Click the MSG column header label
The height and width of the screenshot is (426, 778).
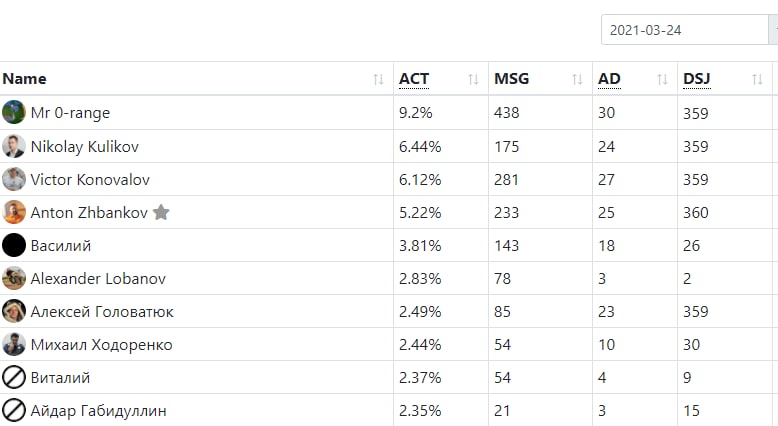point(512,79)
